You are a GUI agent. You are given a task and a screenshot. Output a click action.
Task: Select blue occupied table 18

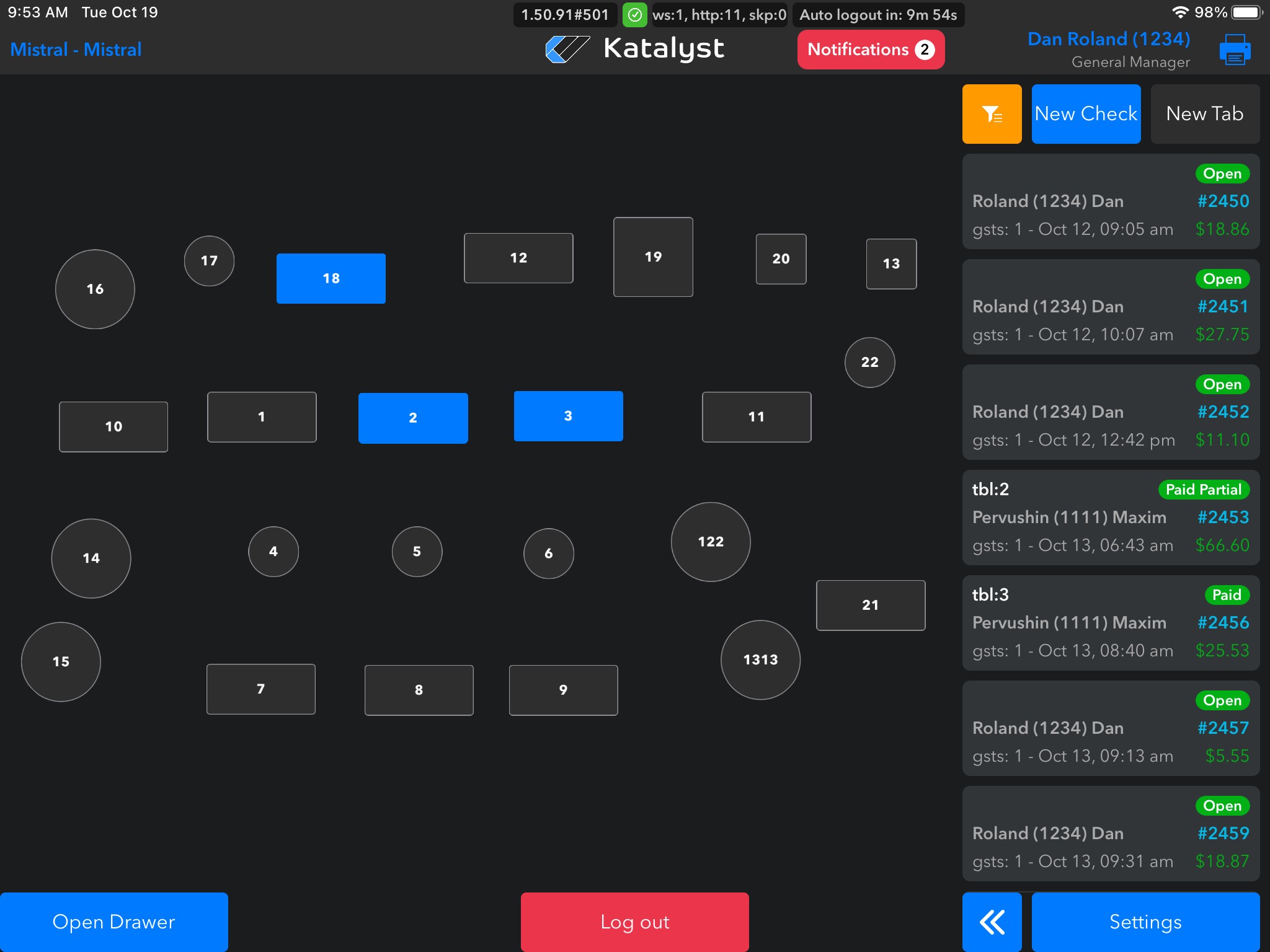pos(331,278)
